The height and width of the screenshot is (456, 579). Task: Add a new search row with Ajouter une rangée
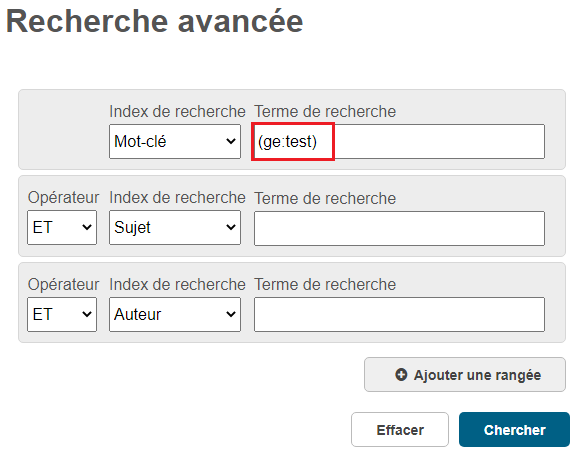point(465,374)
